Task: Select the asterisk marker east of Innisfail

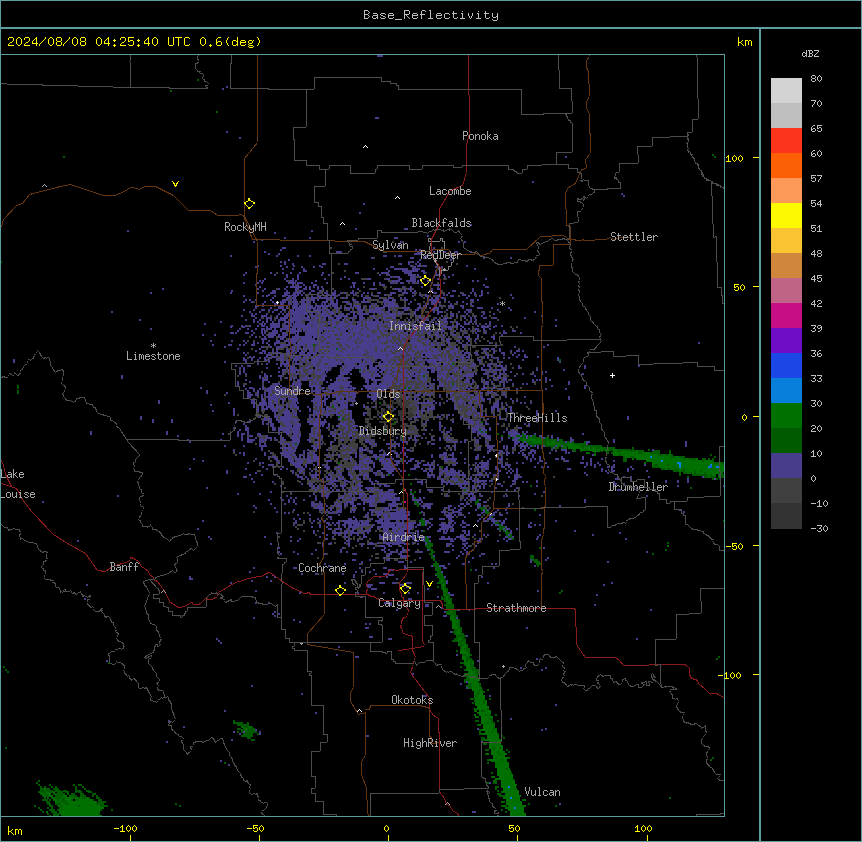Action: (x=502, y=303)
